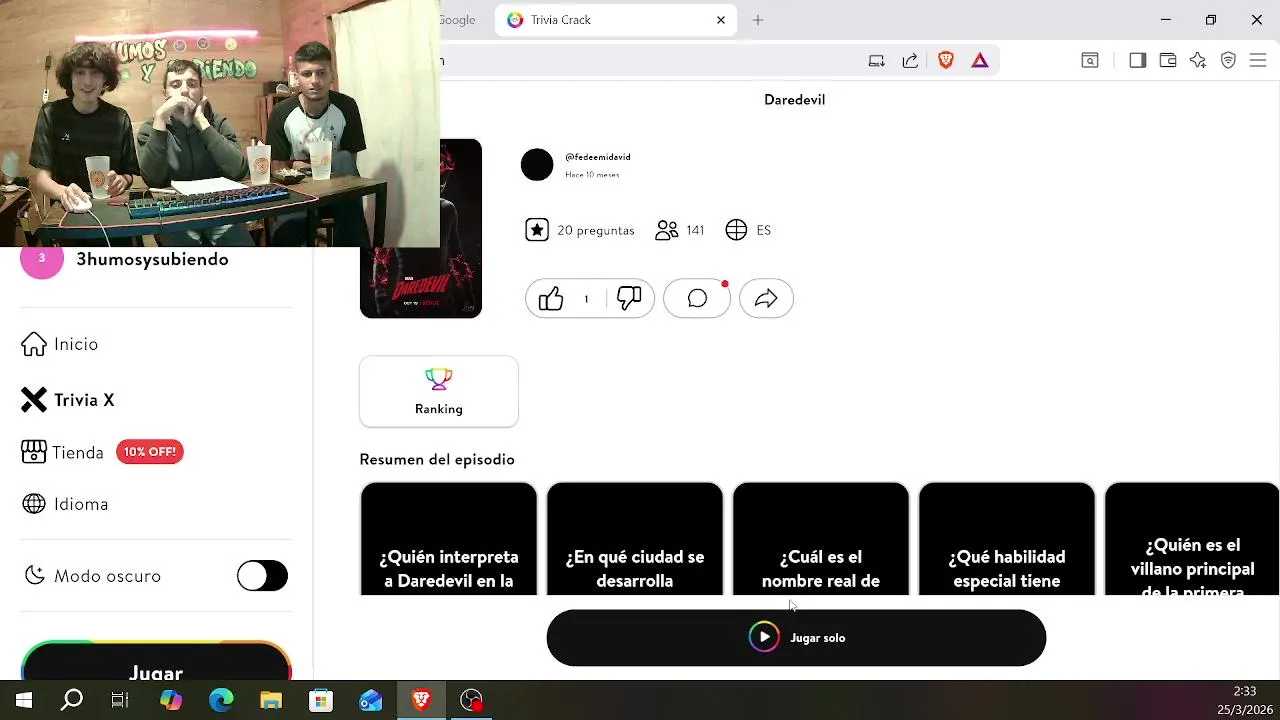
Task: Click the ES language globe icon
Action: pyautogui.click(x=736, y=230)
